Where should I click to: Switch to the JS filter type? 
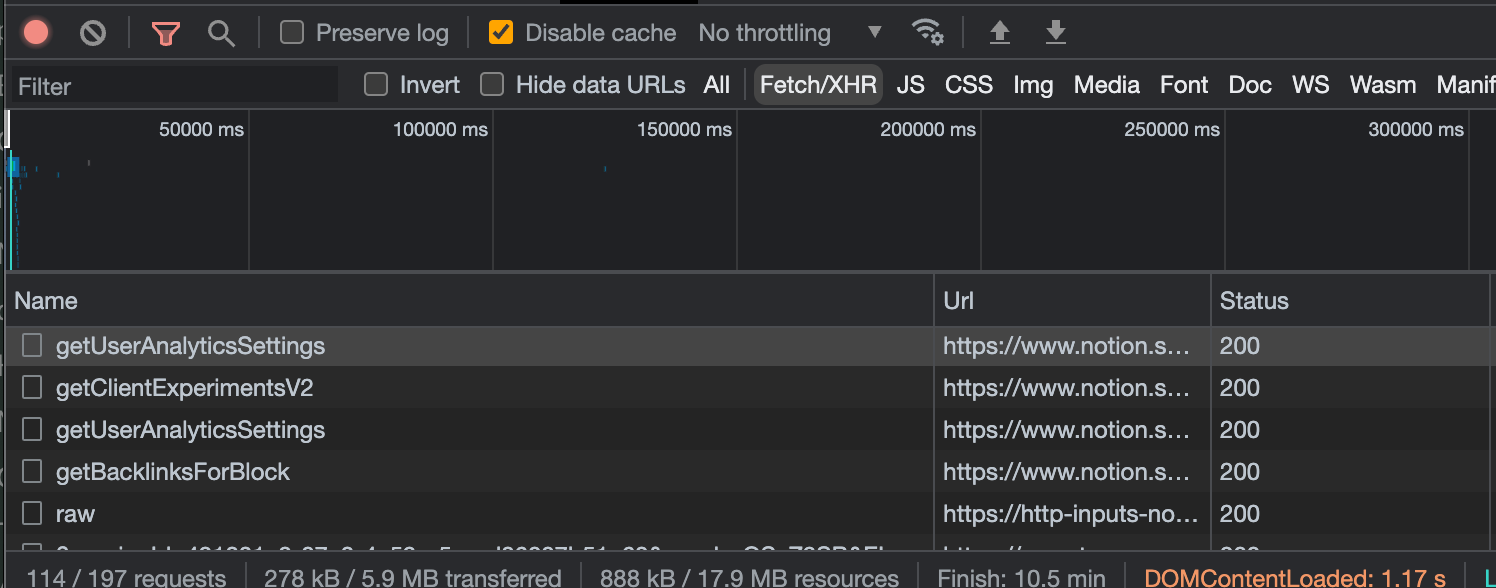pyautogui.click(x=910, y=85)
